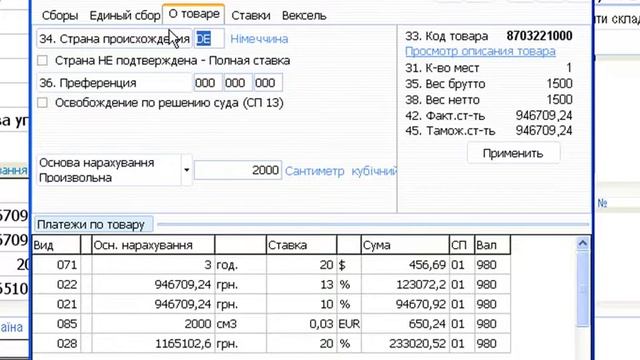Click the Применить button
Image resolution: width=640 pixels, height=360 pixels.
coord(513,153)
